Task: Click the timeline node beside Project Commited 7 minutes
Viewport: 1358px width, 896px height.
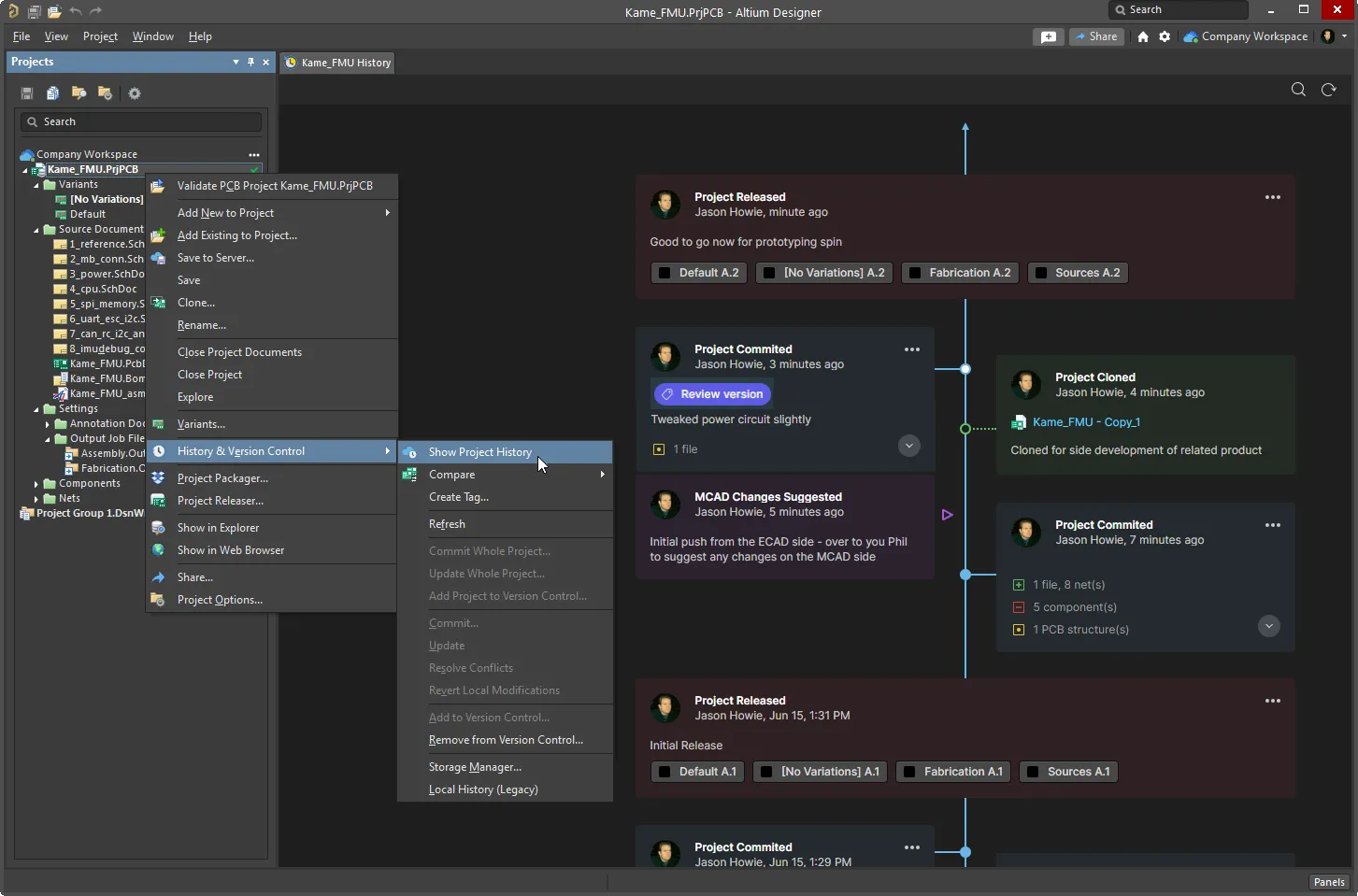Action: (x=965, y=575)
